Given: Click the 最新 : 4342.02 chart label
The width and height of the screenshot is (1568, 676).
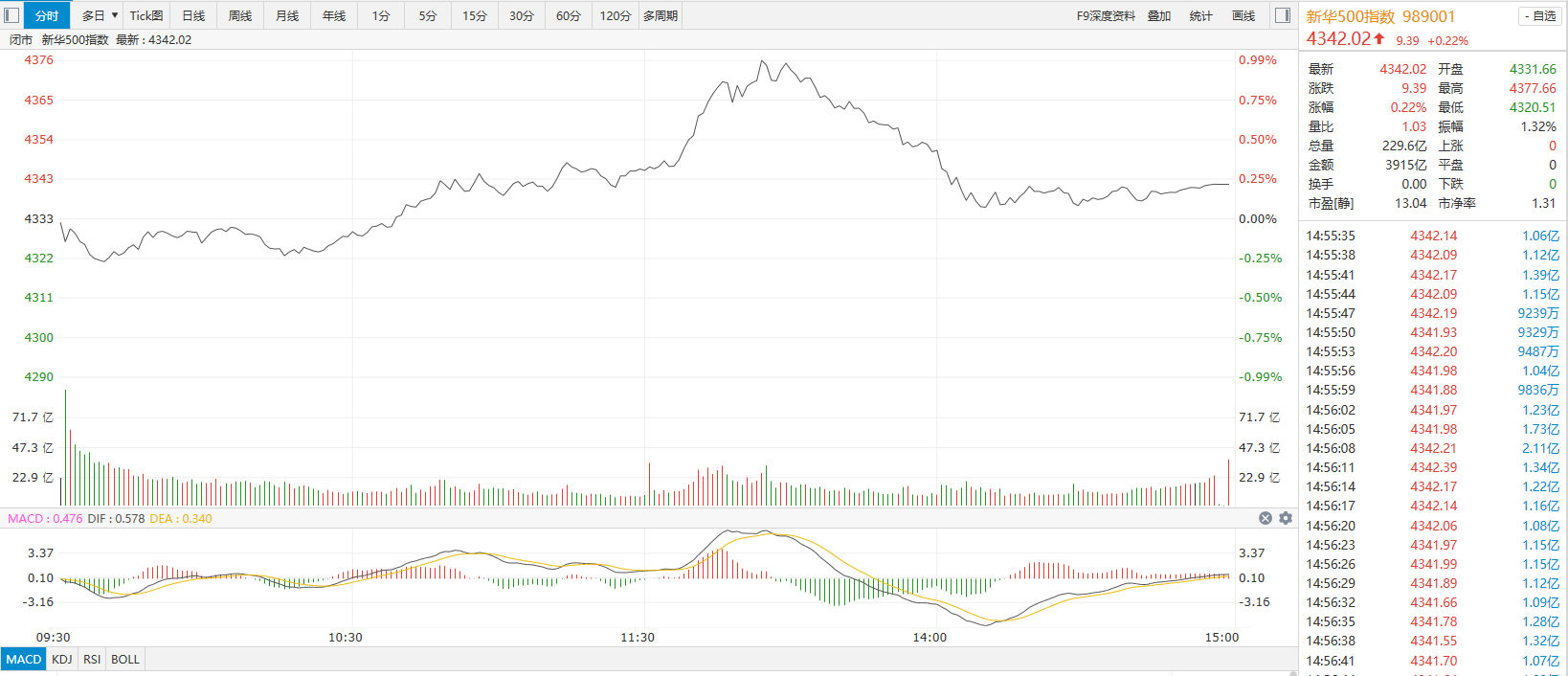Looking at the screenshot, I should tap(153, 40).
